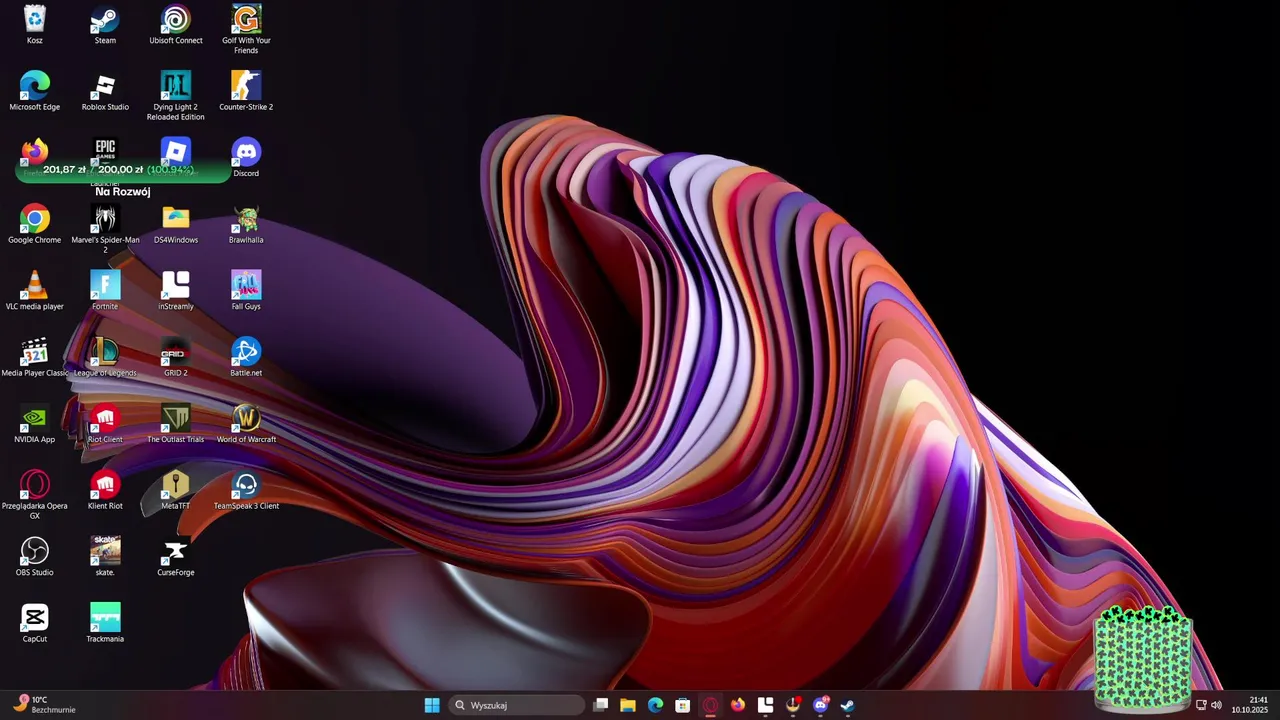Select the NVIDIA App desktop icon
Screen dimensions: 1280x720
pos(35,424)
